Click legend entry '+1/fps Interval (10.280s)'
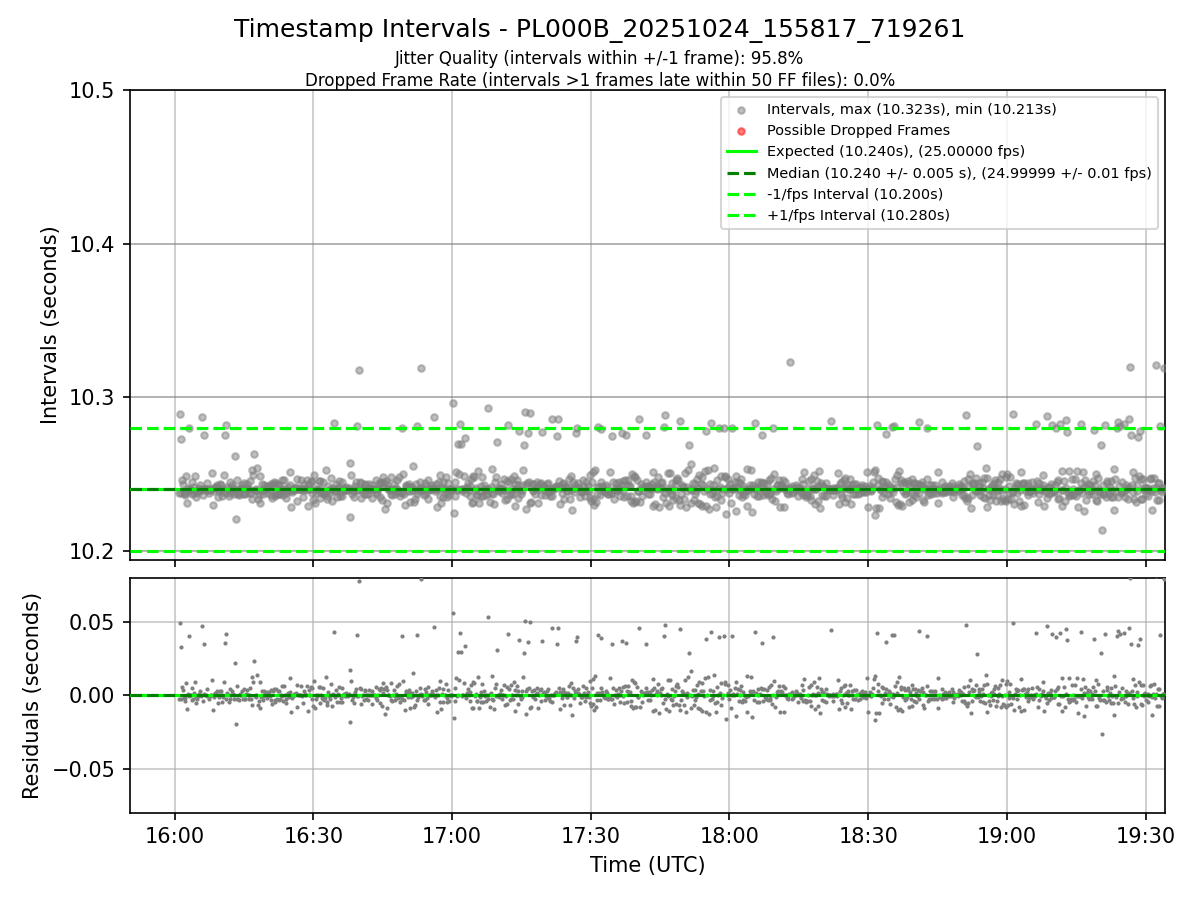This screenshot has width=1200, height=900. [858, 215]
